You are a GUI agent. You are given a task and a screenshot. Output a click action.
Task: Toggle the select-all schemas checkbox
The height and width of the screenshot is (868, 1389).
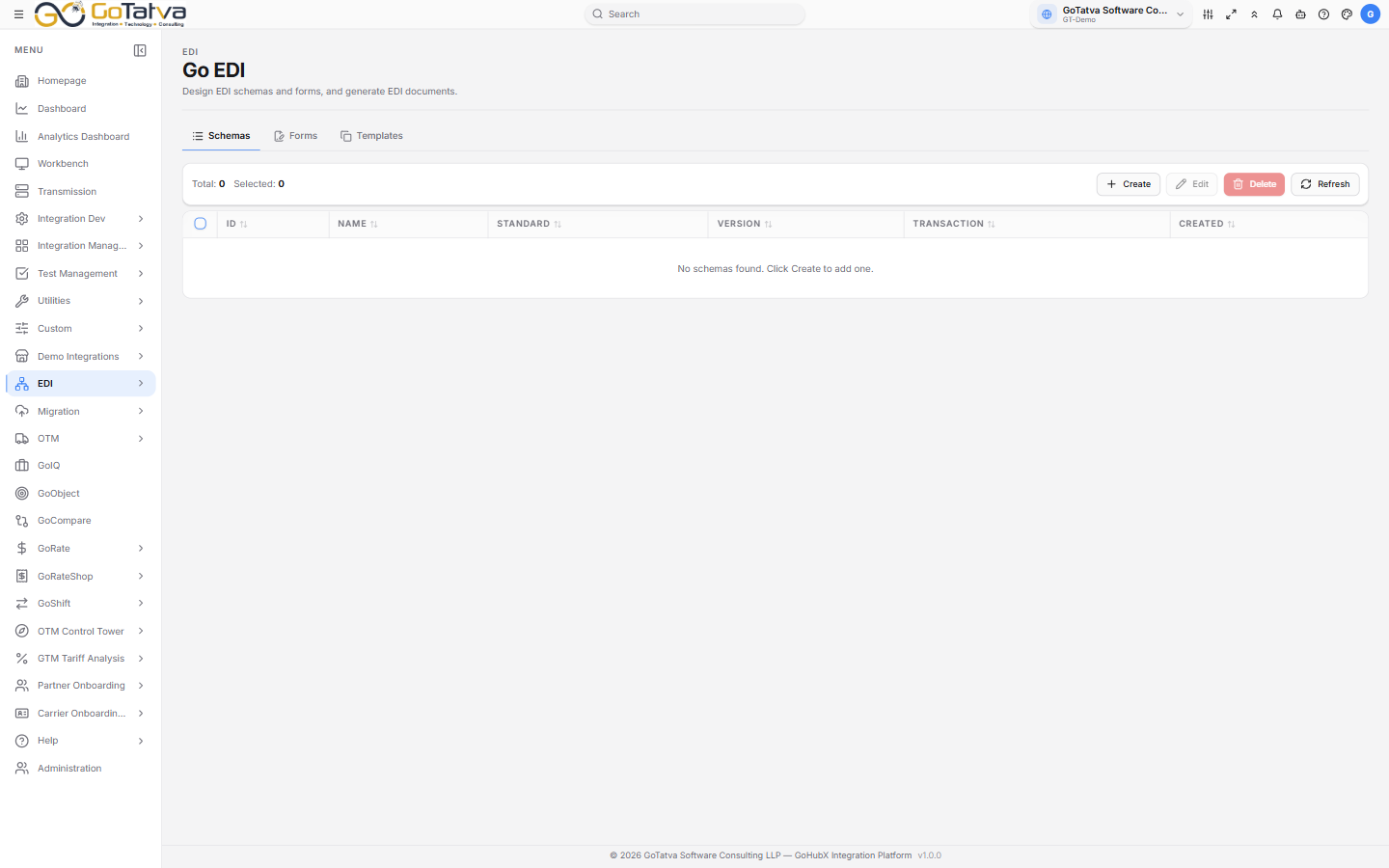[x=201, y=224]
